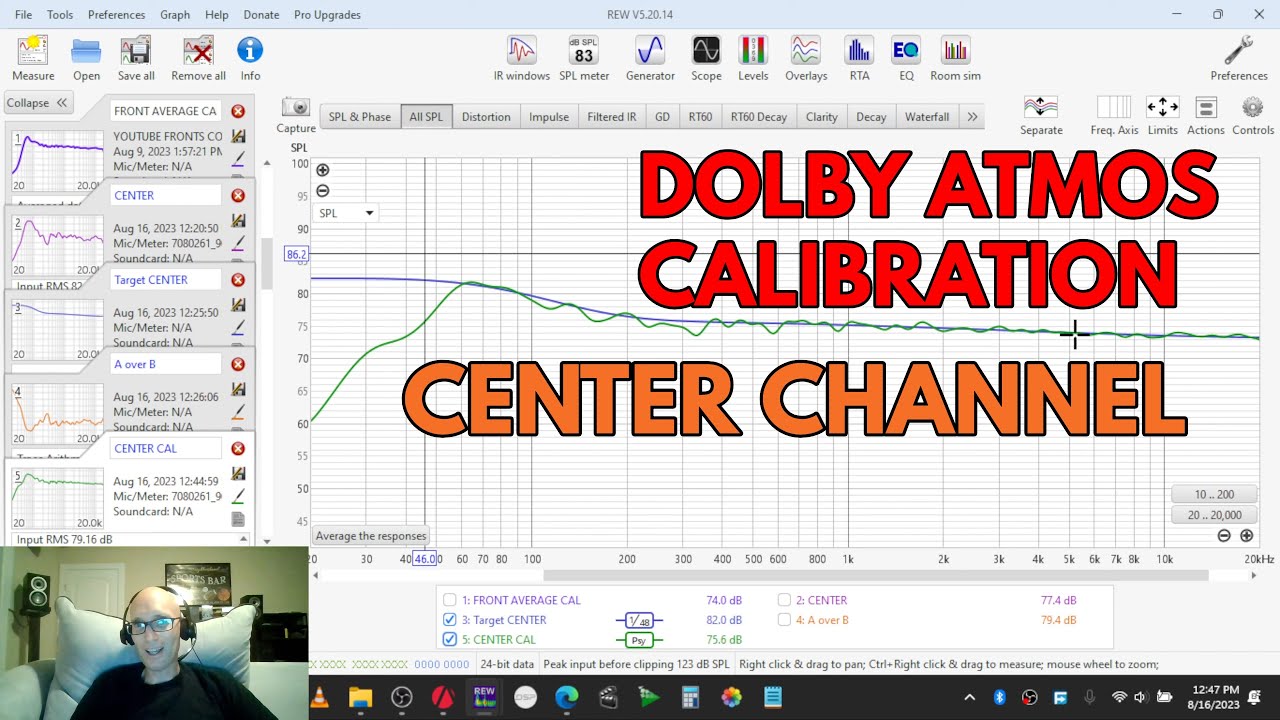
Task: Switch to the Waterfall tab
Action: (x=927, y=117)
